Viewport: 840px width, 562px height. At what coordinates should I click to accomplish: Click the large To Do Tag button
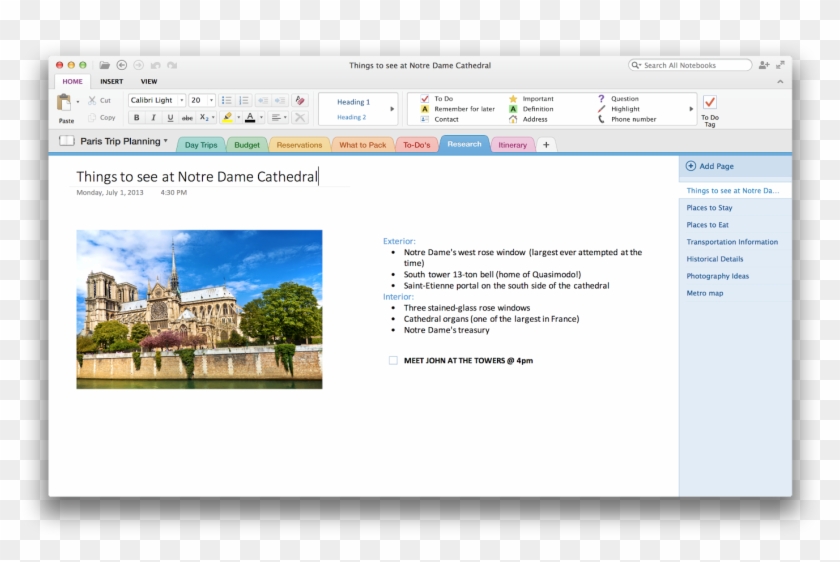click(x=710, y=111)
